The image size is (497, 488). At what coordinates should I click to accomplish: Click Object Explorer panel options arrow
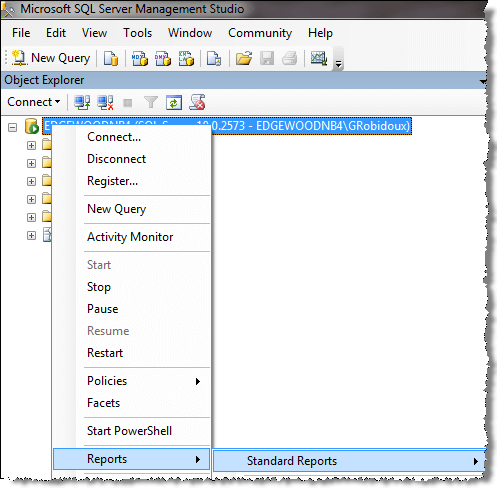tap(482, 81)
